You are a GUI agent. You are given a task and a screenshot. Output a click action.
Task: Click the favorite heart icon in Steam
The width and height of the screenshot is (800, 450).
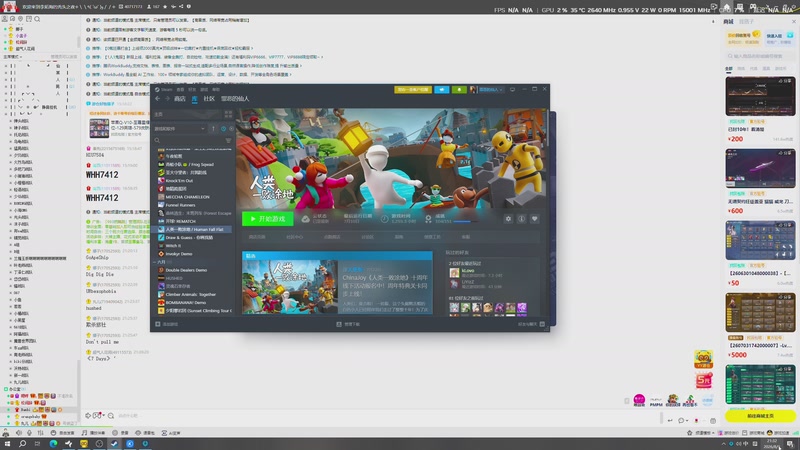pyautogui.click(x=535, y=219)
